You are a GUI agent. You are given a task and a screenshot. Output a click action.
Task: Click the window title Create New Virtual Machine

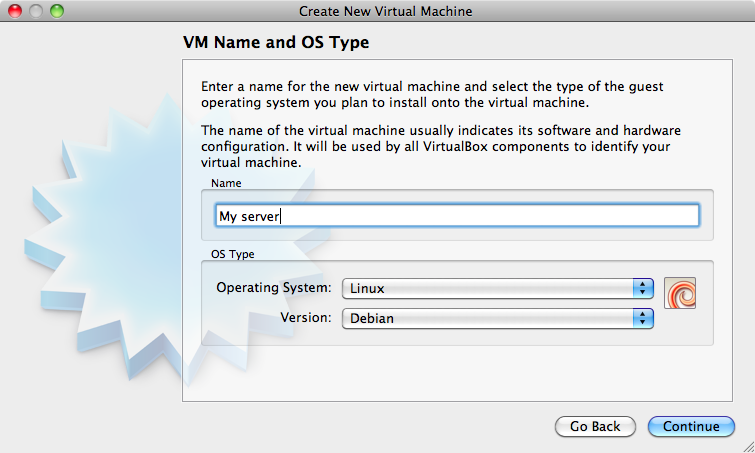[x=385, y=11]
